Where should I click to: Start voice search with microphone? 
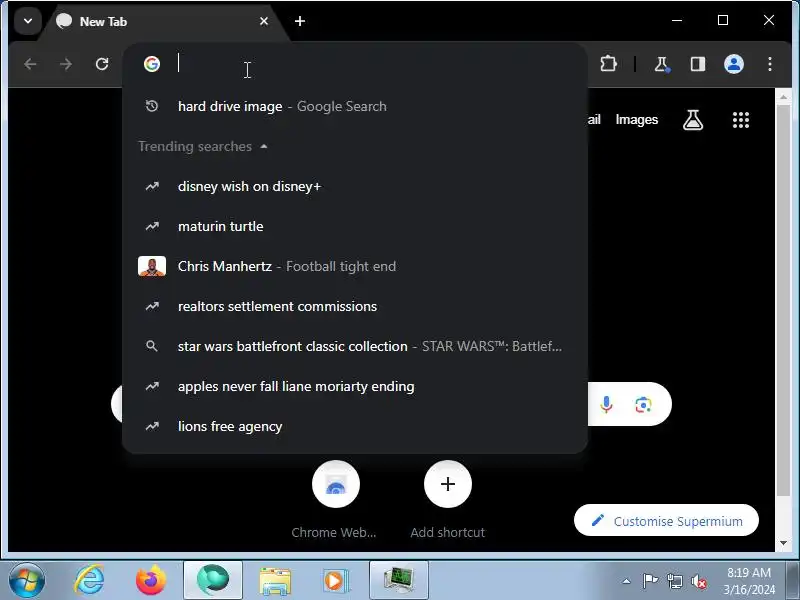(x=606, y=405)
